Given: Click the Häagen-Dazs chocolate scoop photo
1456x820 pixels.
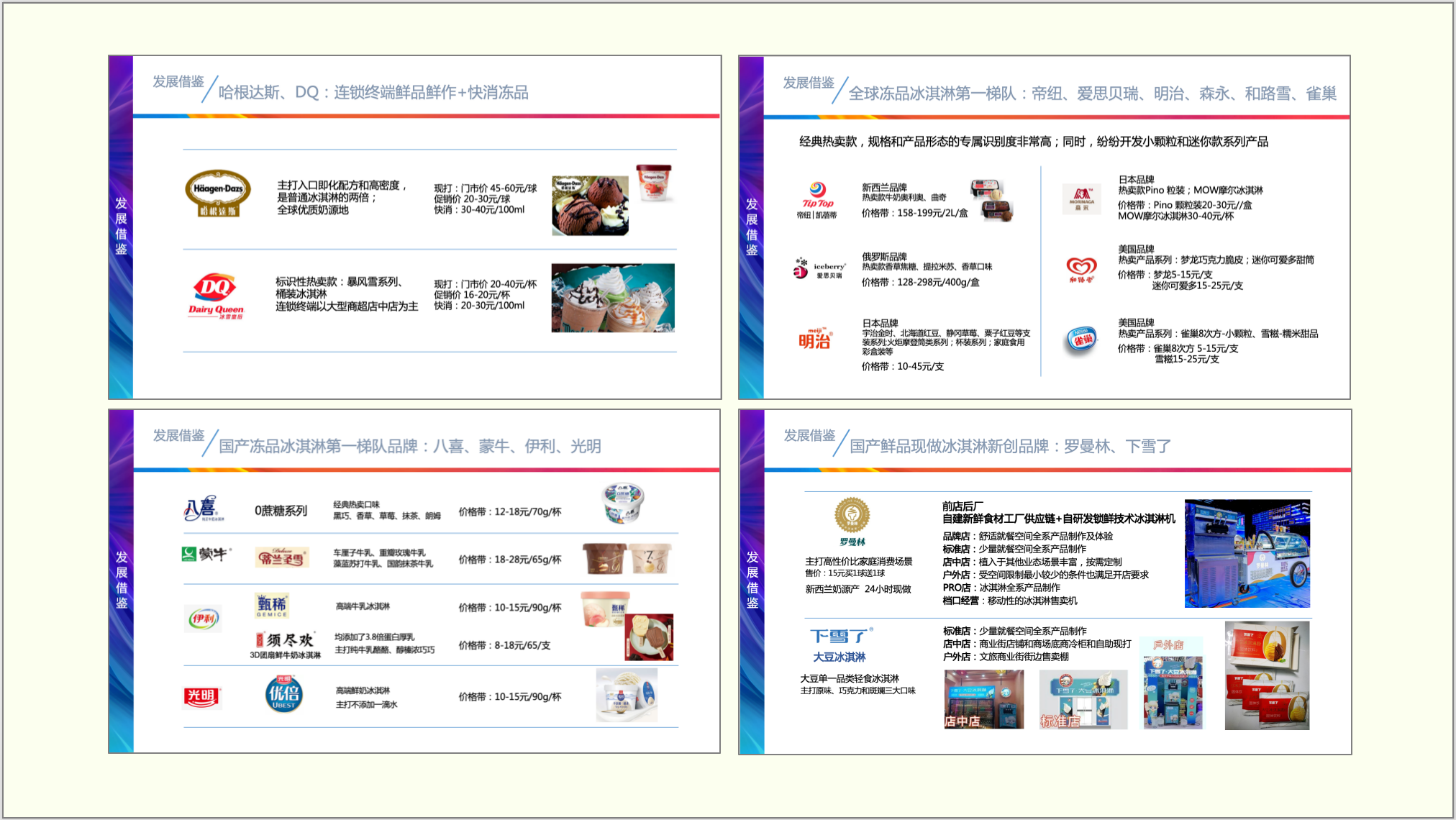Looking at the screenshot, I should tap(590, 206).
